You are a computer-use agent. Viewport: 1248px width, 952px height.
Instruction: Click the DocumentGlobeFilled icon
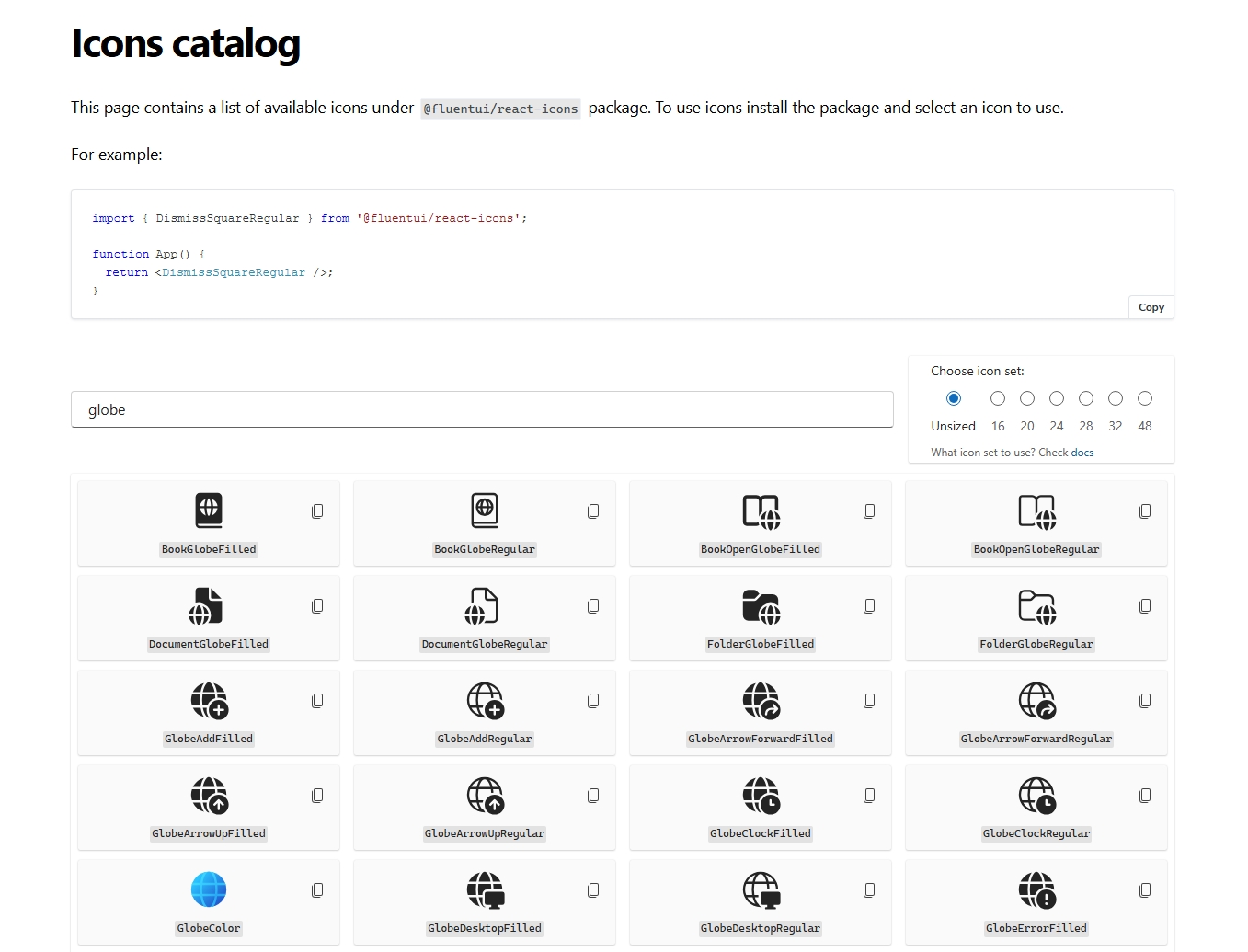[208, 605]
